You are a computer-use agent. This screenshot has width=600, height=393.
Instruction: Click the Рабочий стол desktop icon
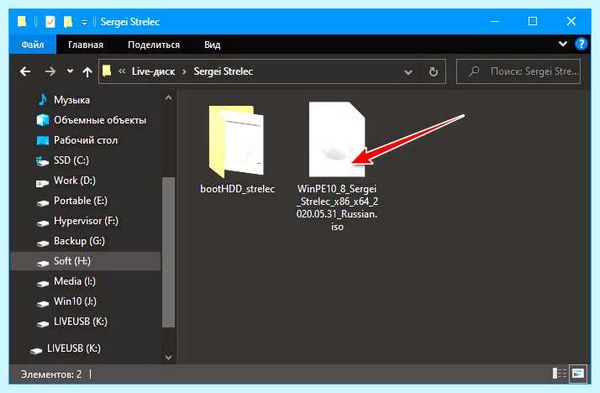click(42, 141)
